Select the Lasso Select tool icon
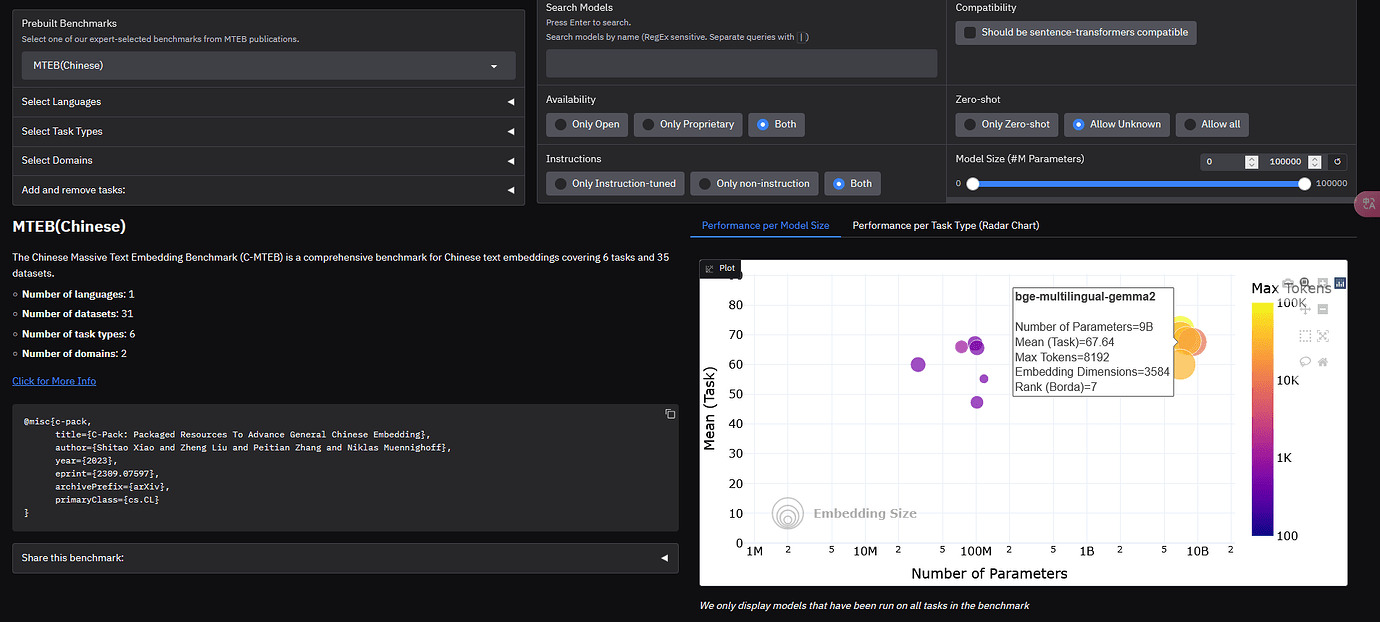The image size is (1380, 622). point(1306,362)
